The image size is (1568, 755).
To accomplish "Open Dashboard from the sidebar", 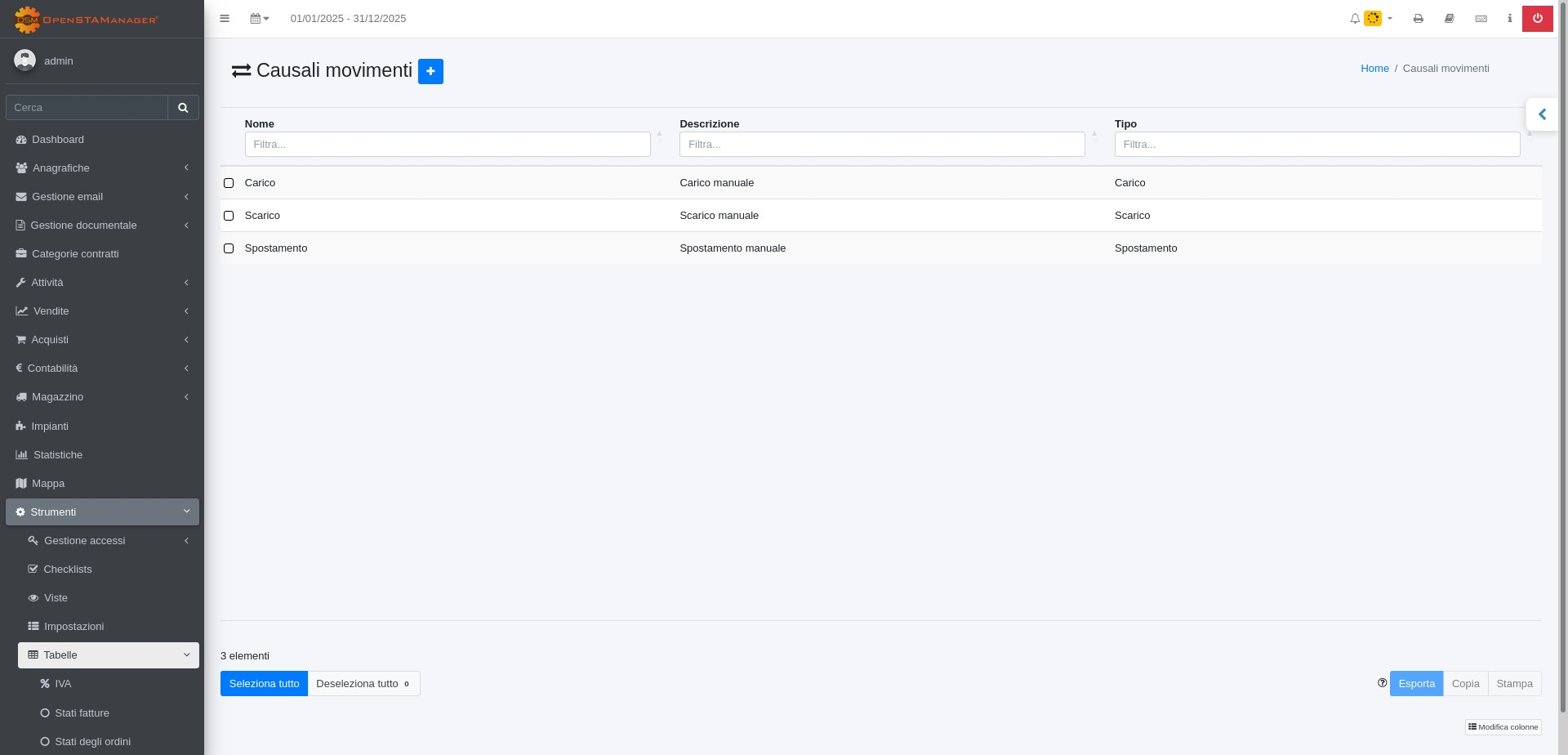I will point(58,140).
